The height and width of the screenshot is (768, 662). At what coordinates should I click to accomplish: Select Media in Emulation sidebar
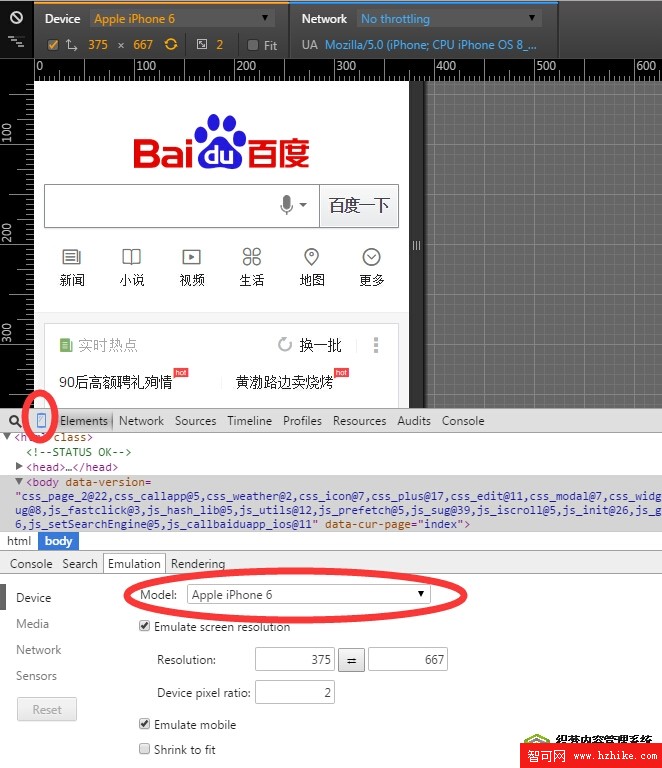coord(32,624)
